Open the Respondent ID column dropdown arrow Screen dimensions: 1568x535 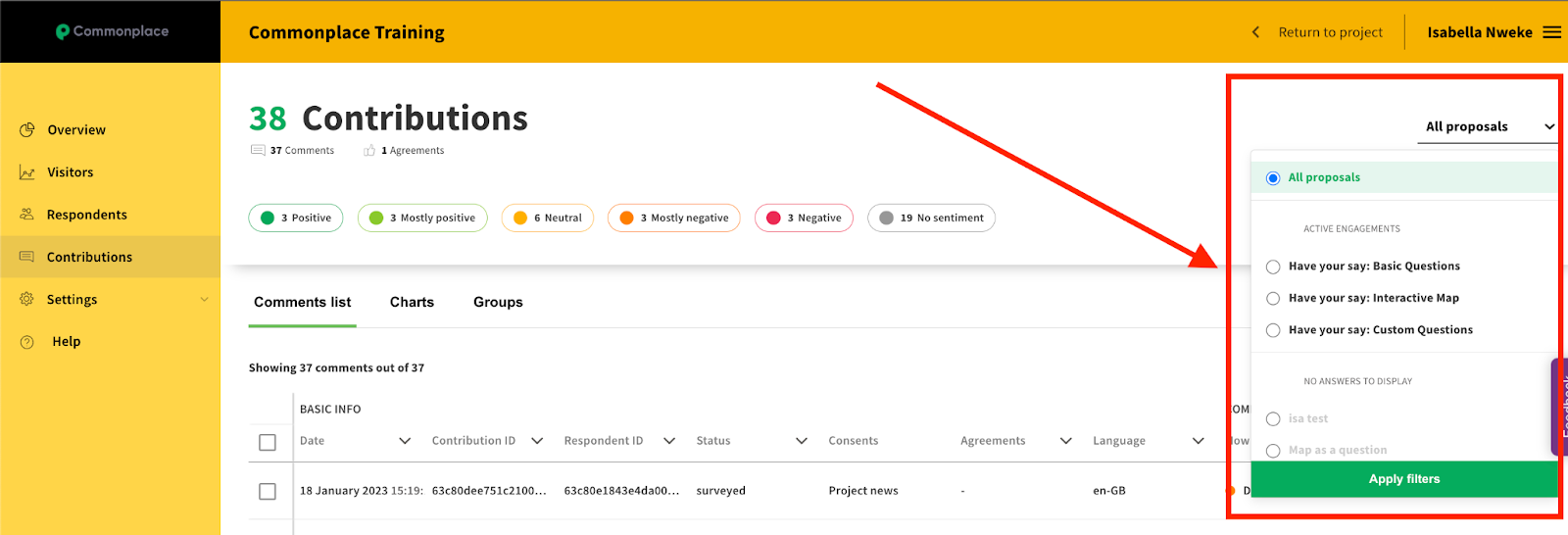tap(669, 441)
